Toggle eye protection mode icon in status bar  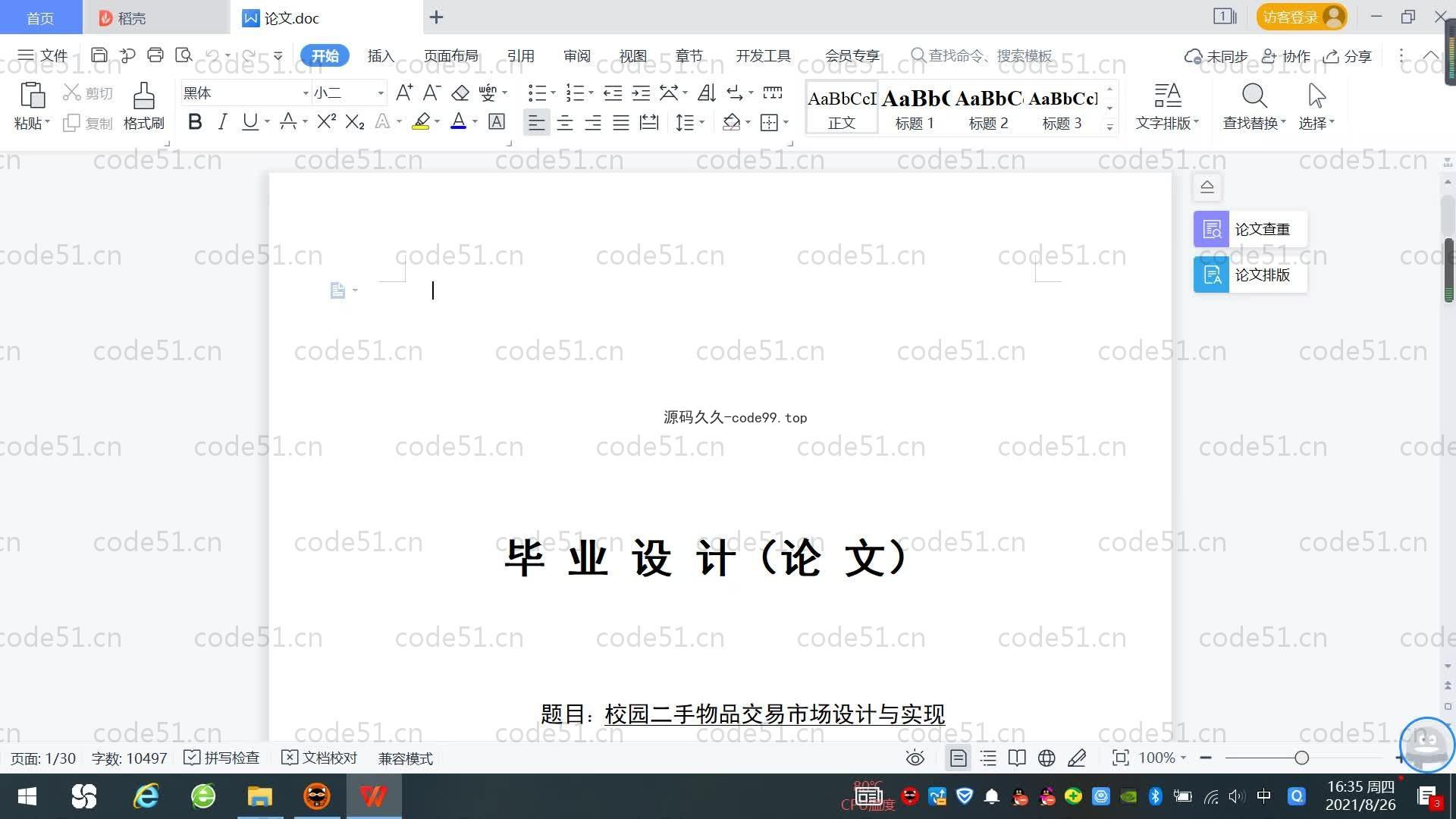pyautogui.click(x=915, y=758)
